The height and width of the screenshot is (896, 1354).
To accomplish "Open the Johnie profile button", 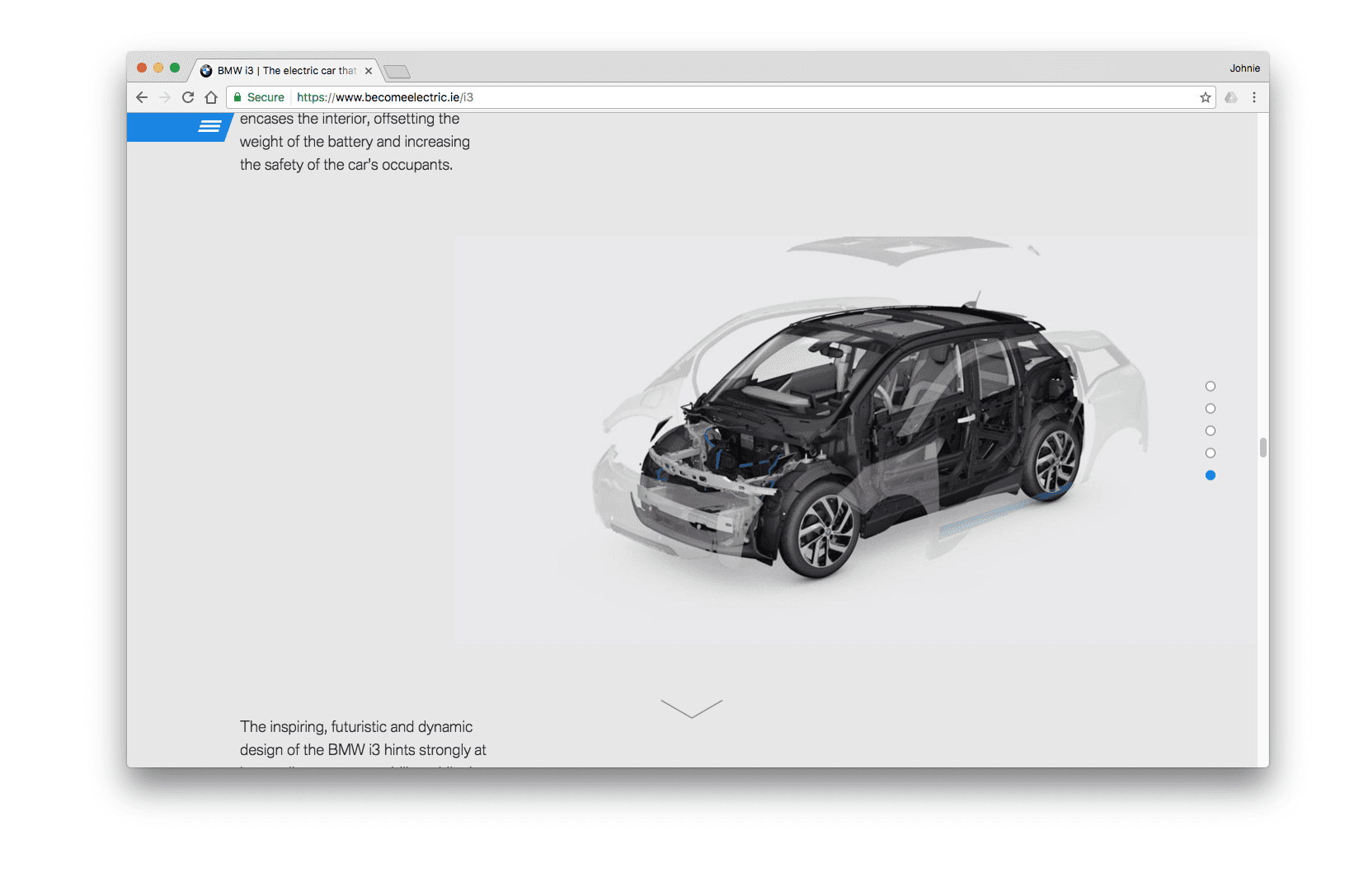I will (x=1244, y=68).
